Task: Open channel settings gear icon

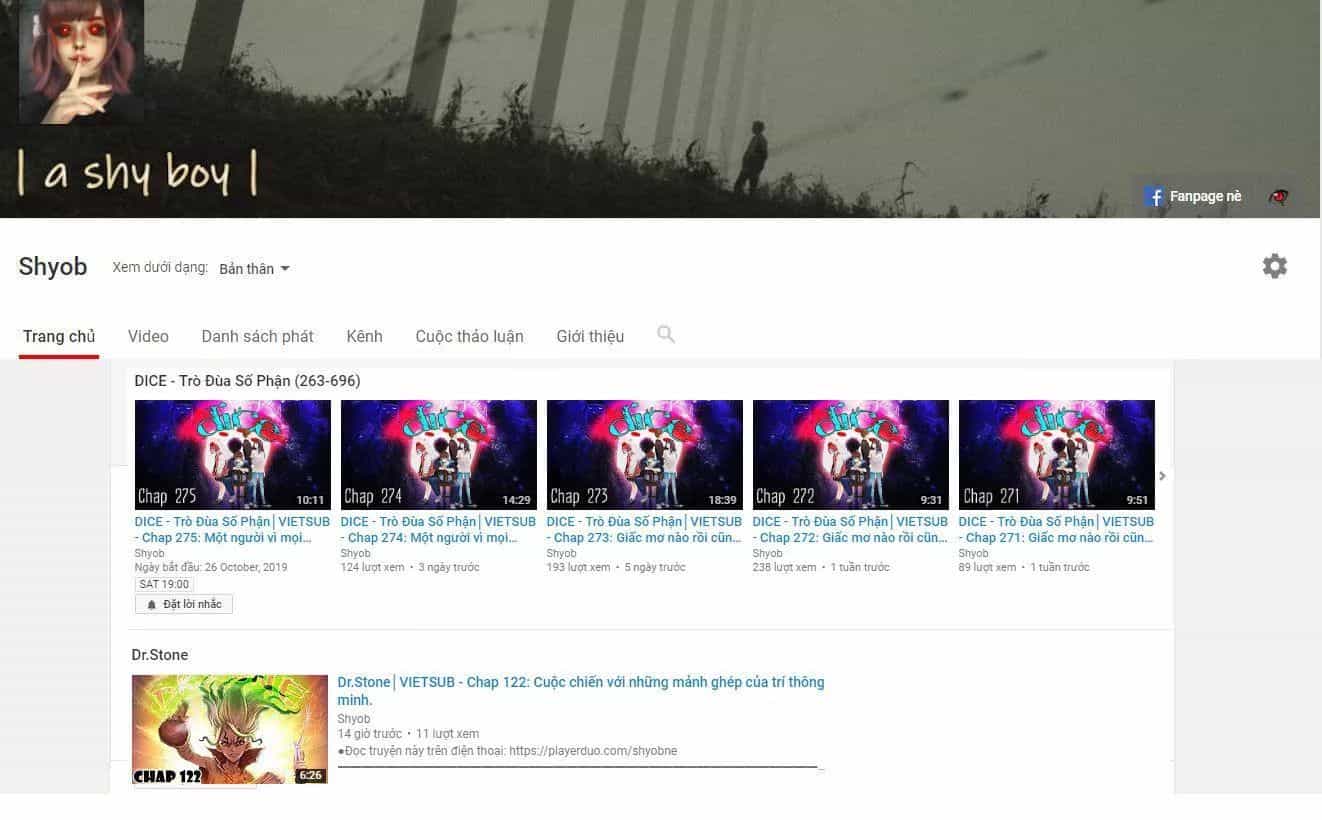Action: (1274, 266)
